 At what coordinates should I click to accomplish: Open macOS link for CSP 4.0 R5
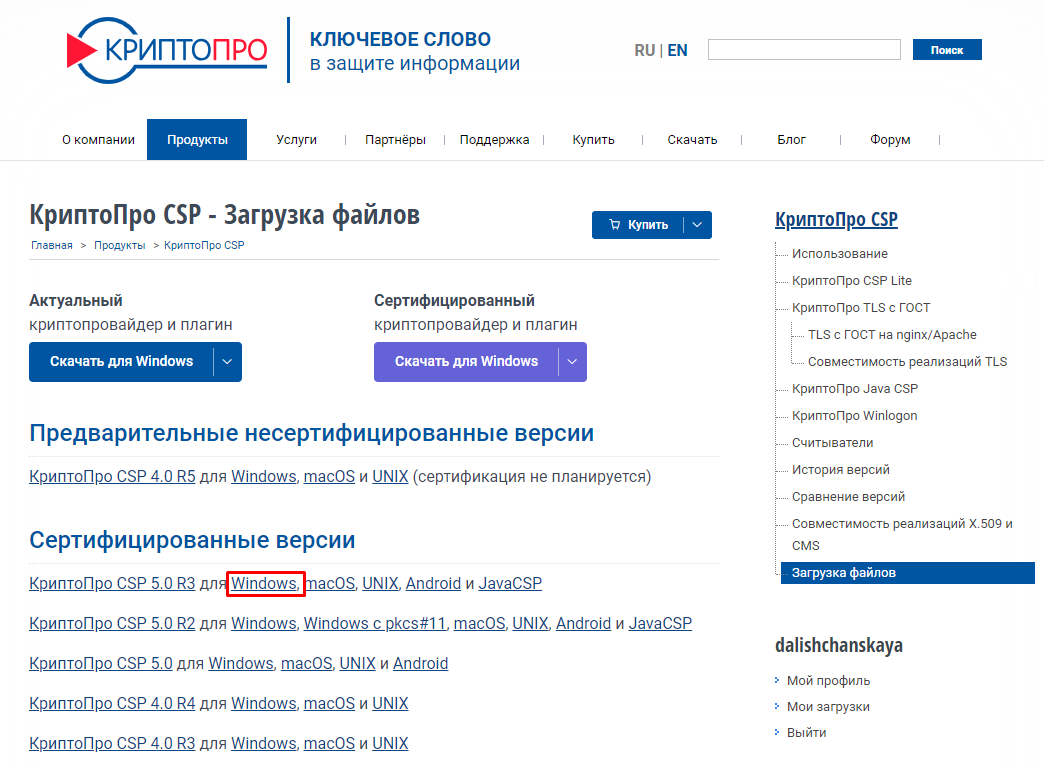[x=329, y=477]
